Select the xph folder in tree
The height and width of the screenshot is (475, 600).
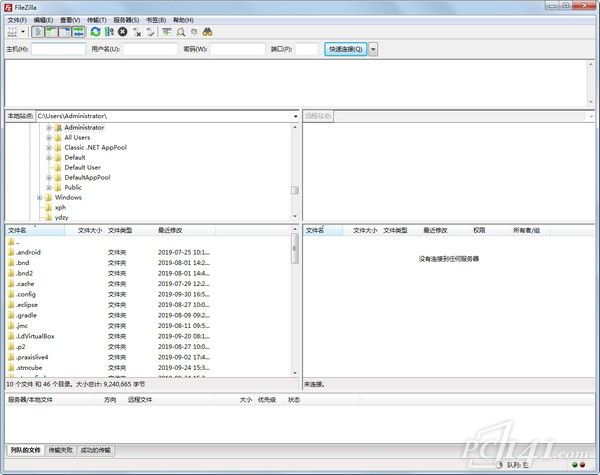[x=60, y=207]
